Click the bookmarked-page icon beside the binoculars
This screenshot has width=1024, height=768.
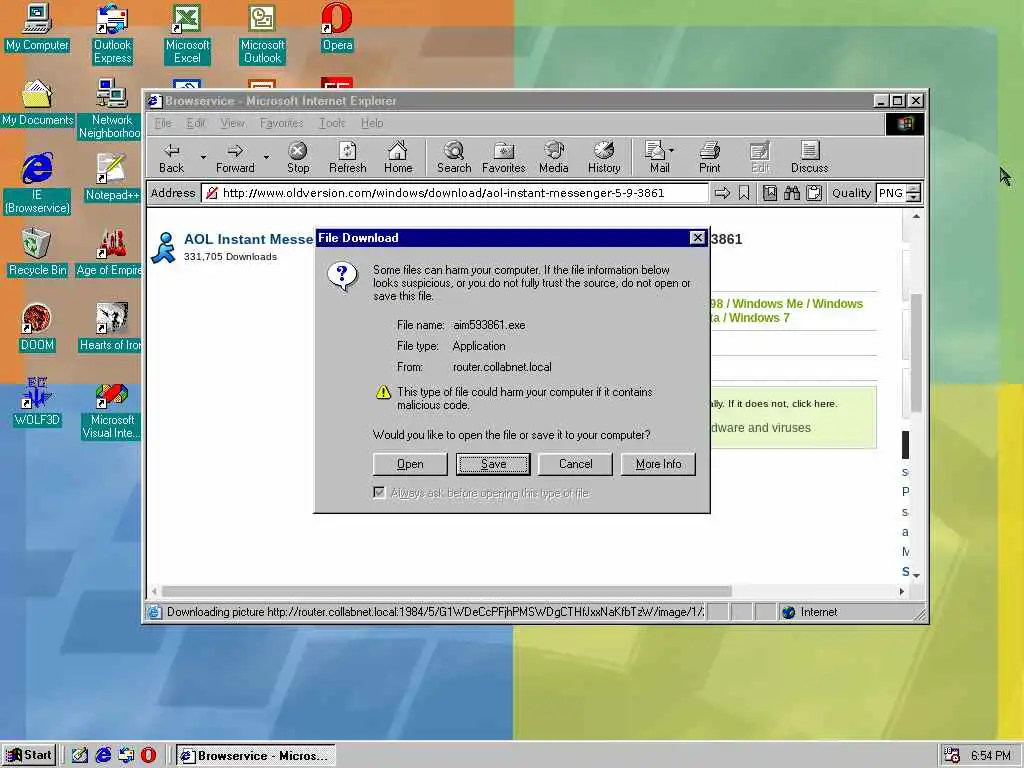click(770, 193)
